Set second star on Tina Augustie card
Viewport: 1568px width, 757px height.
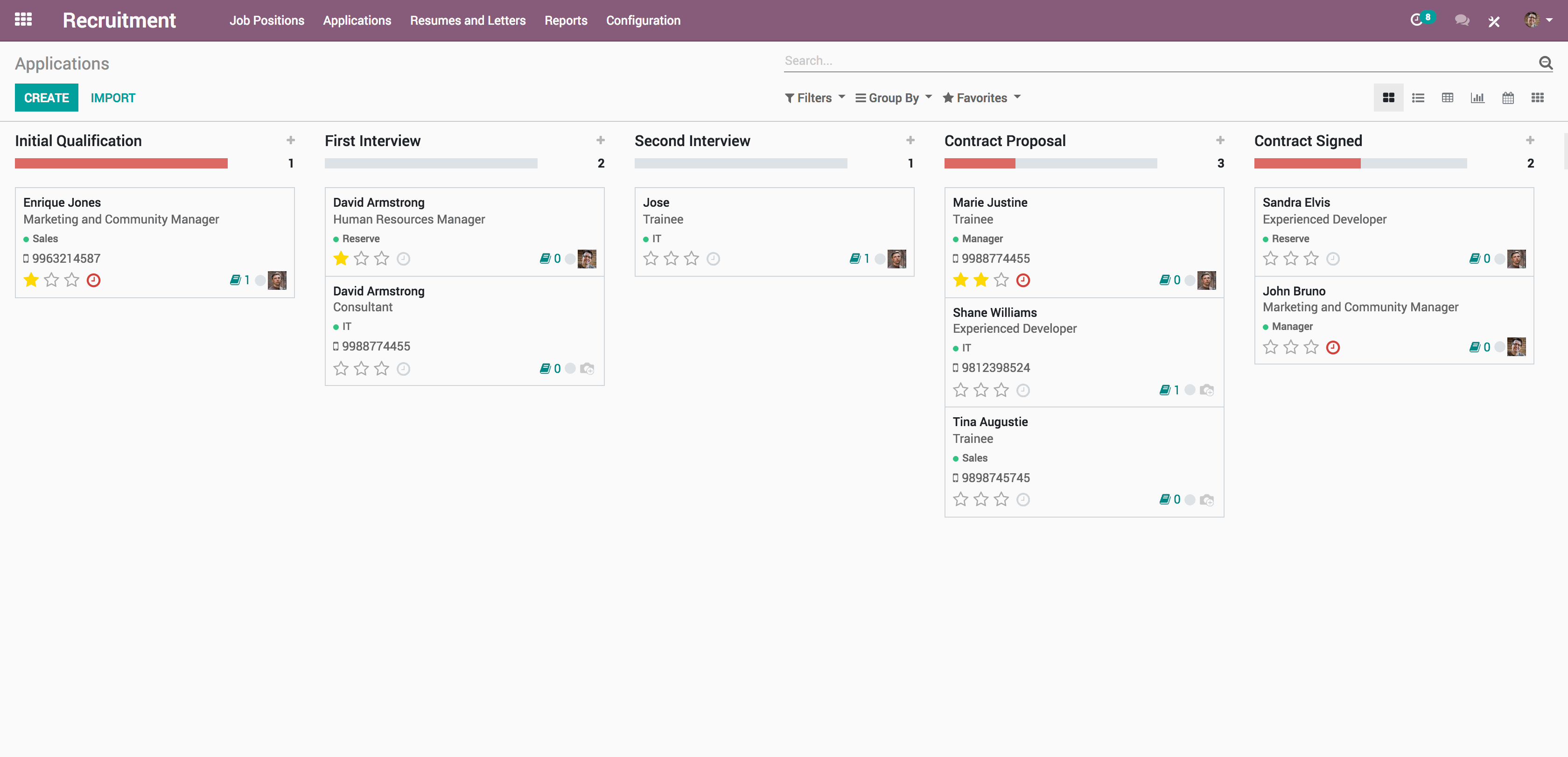980,500
